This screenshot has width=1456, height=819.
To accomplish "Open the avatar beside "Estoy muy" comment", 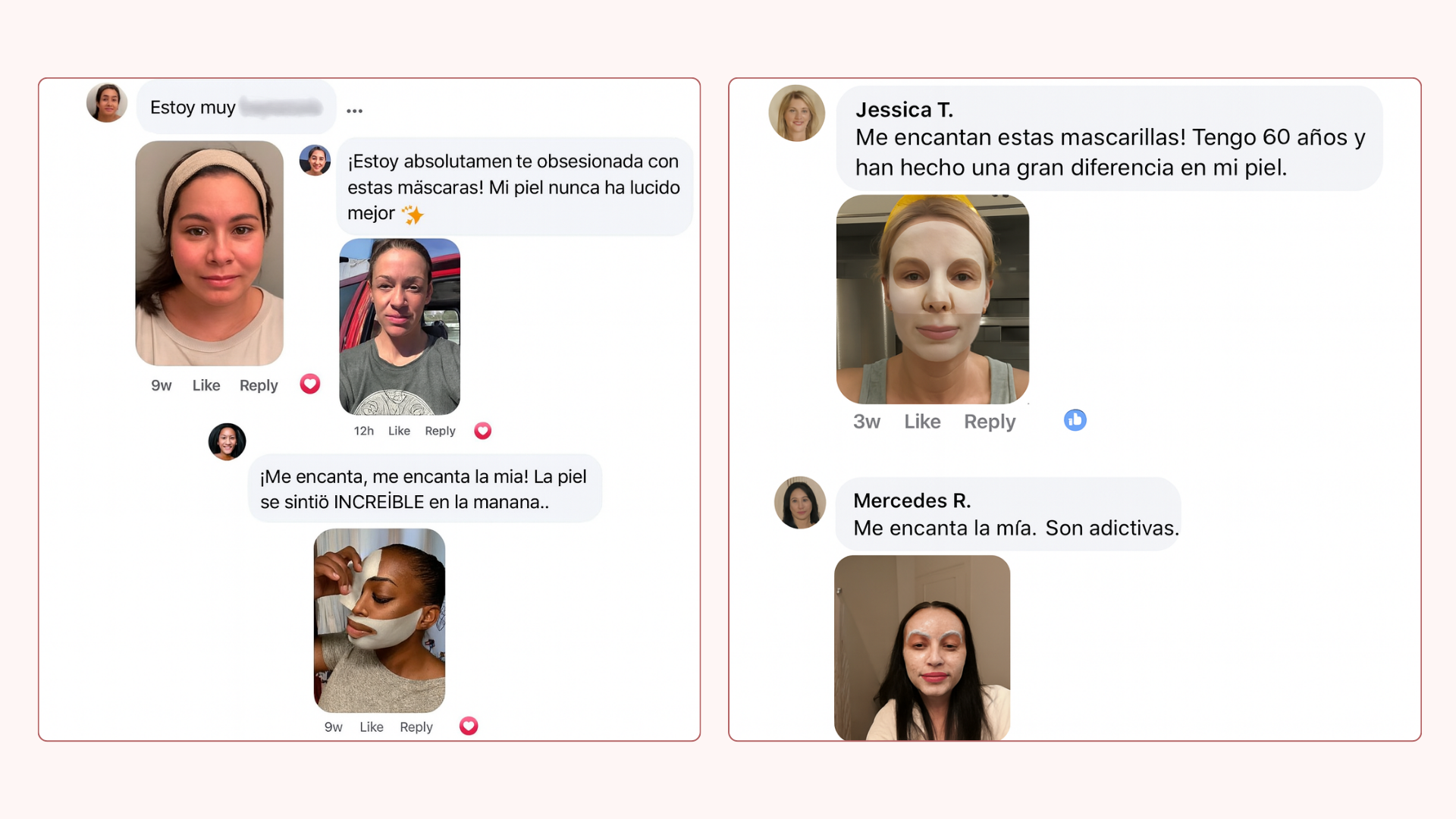I will pos(107,102).
